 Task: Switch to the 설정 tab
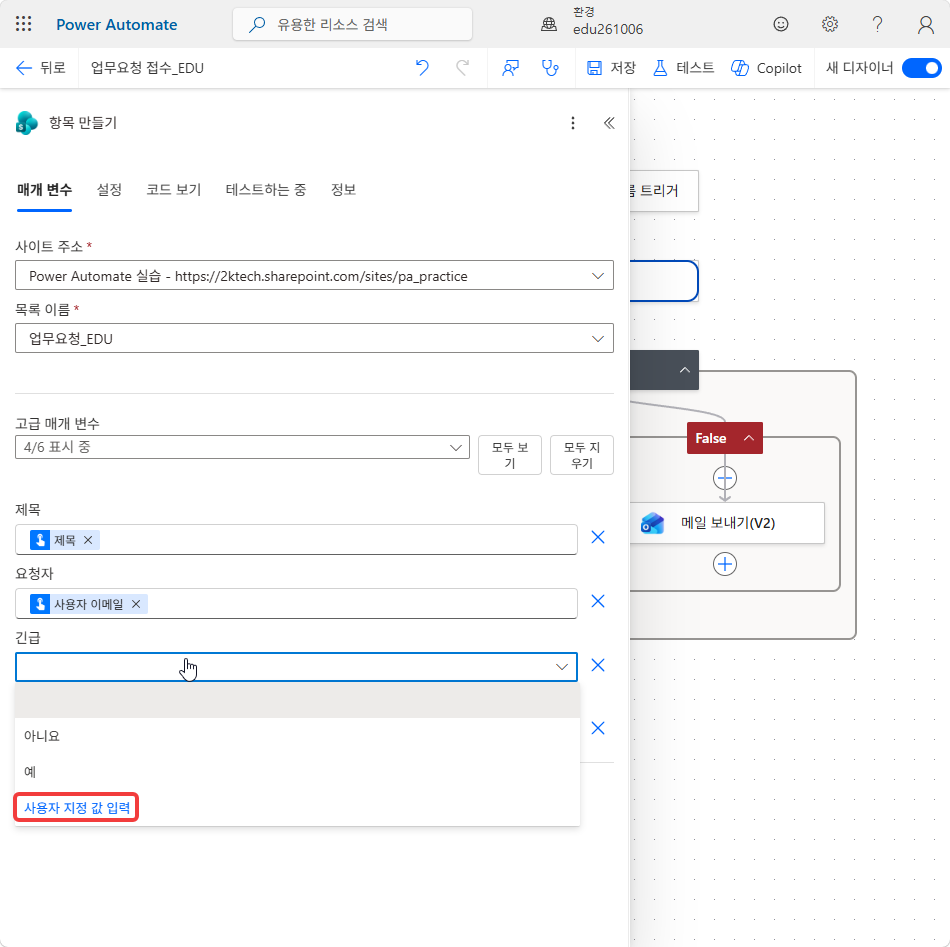109,190
